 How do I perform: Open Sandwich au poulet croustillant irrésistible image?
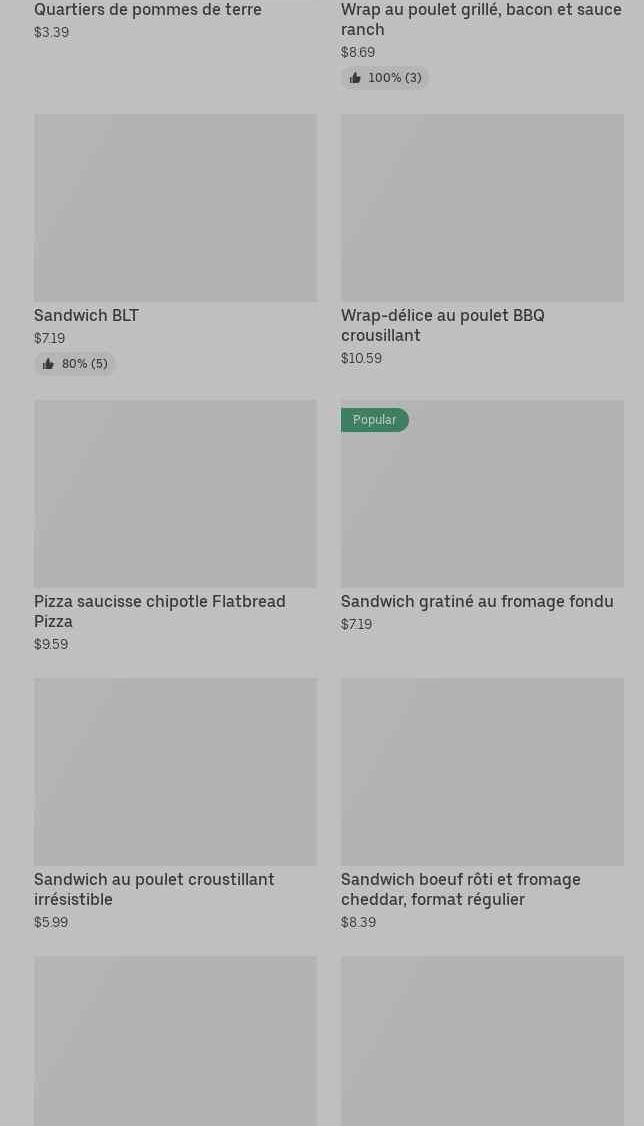pyautogui.click(x=175, y=772)
